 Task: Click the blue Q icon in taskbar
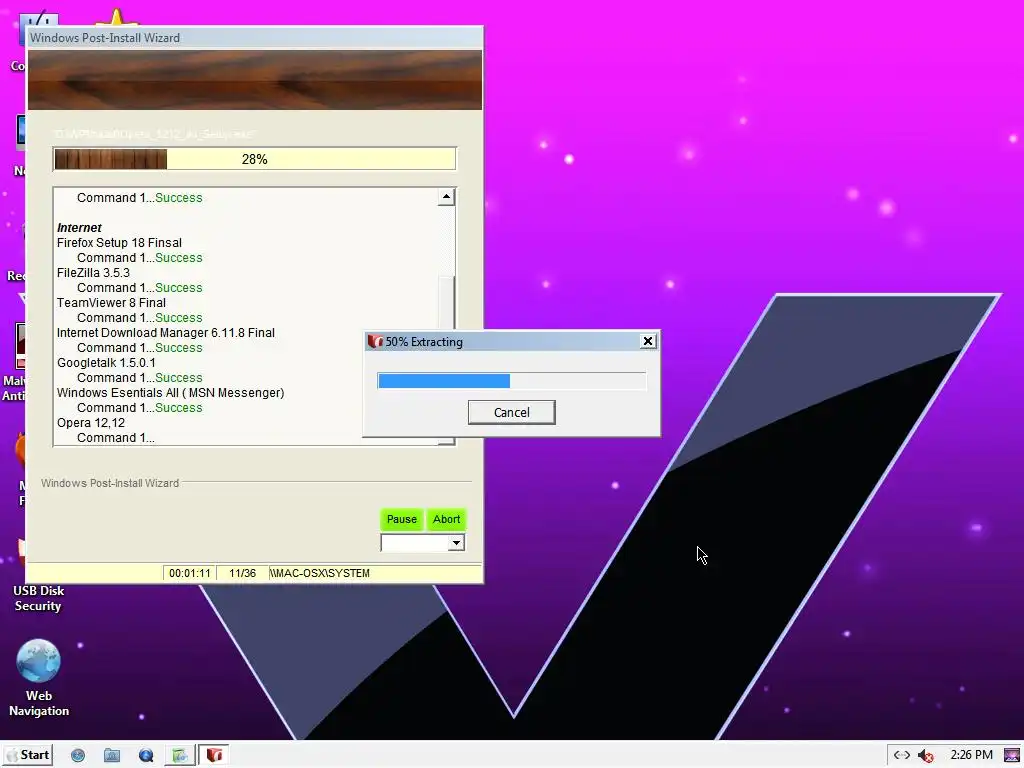tap(146, 756)
